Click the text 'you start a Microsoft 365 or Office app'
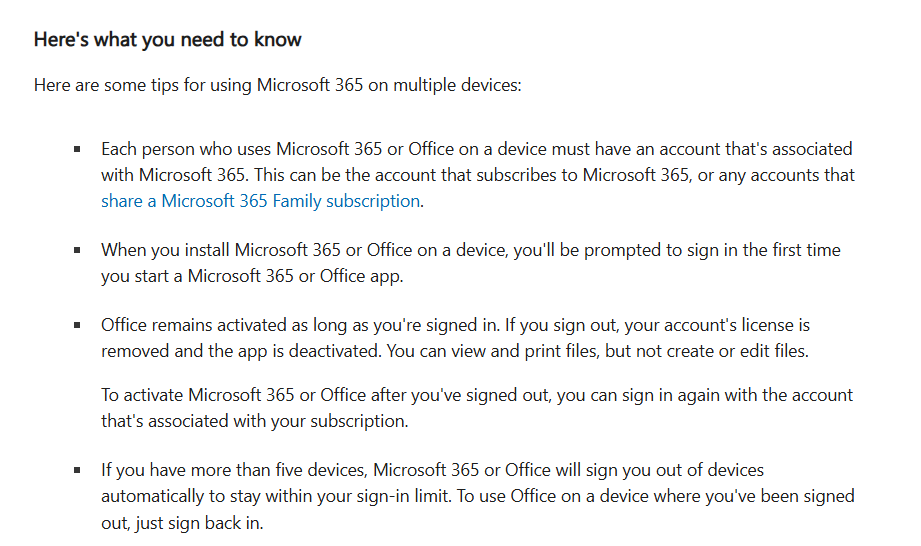 click(x=254, y=276)
